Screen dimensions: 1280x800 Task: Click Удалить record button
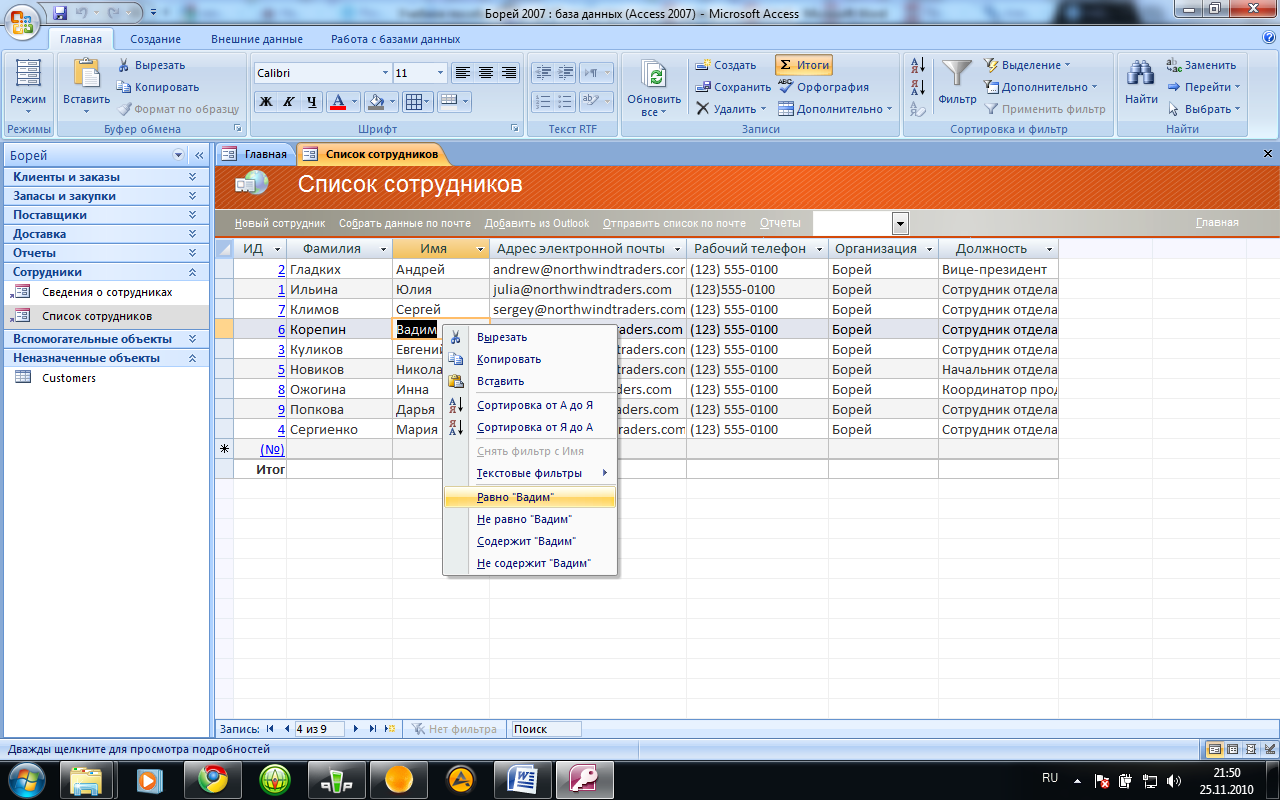(x=731, y=109)
